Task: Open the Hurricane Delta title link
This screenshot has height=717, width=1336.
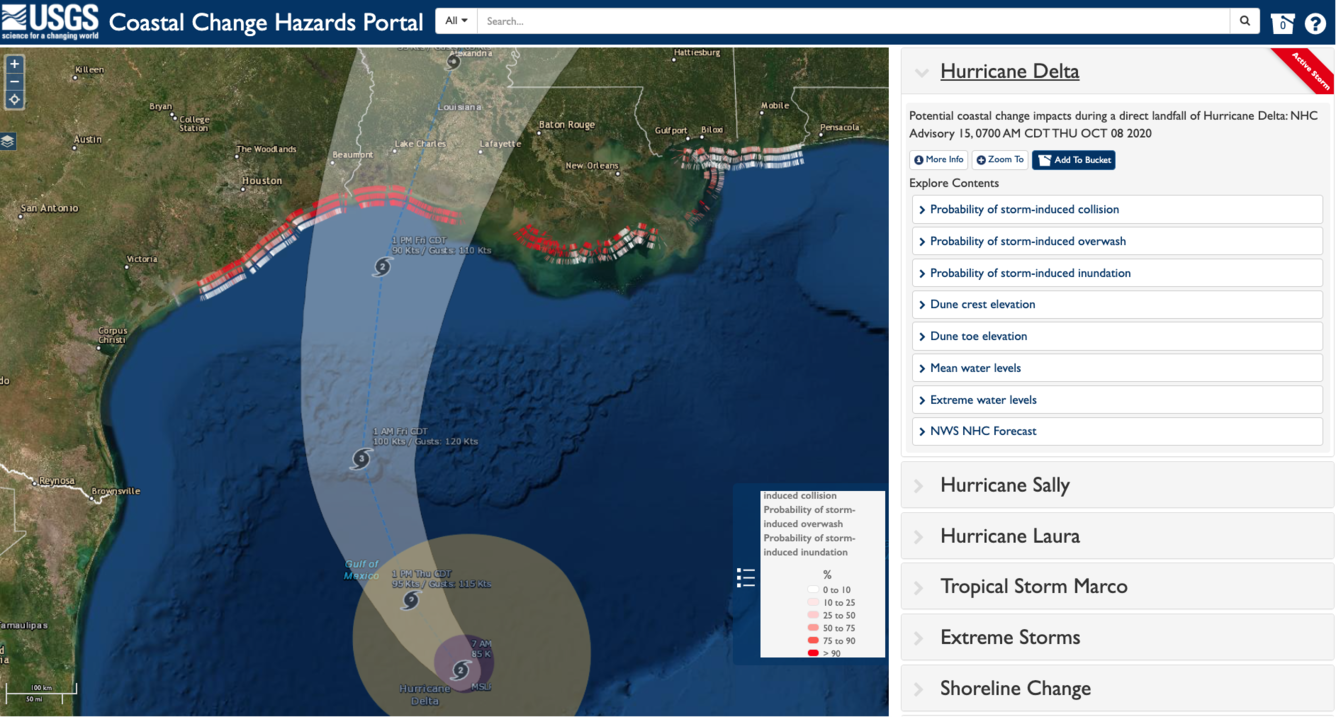Action: (1009, 71)
